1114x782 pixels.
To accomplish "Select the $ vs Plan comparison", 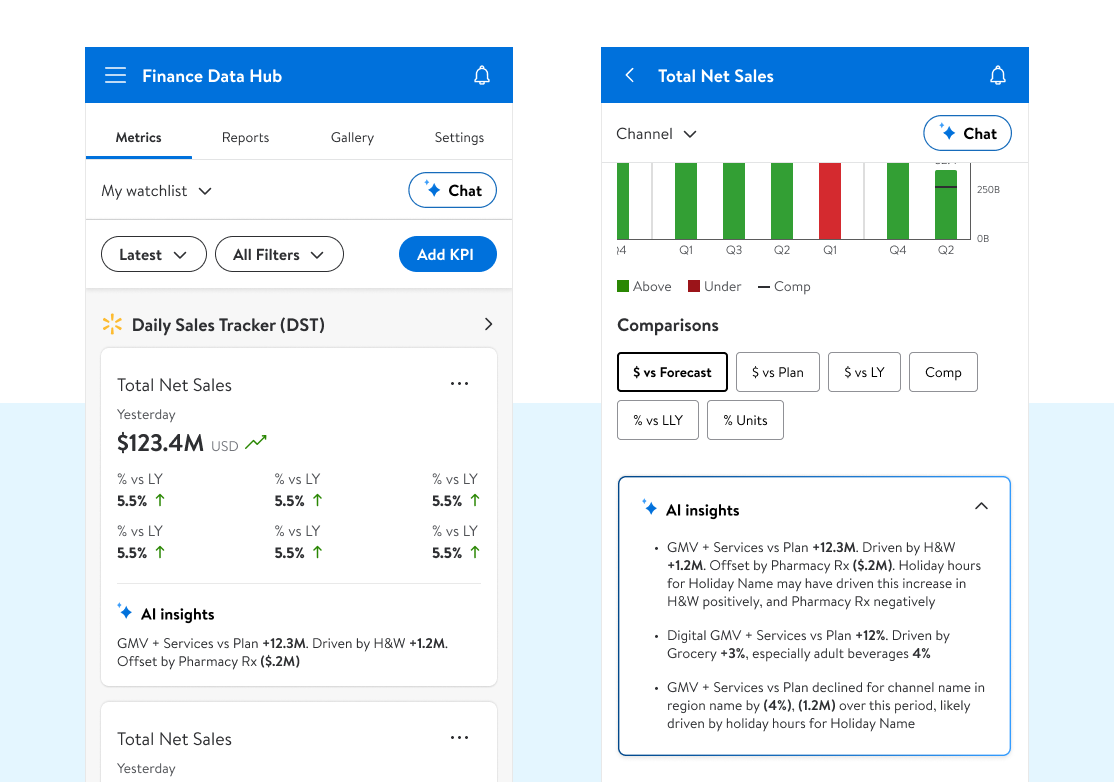I will 777,372.
